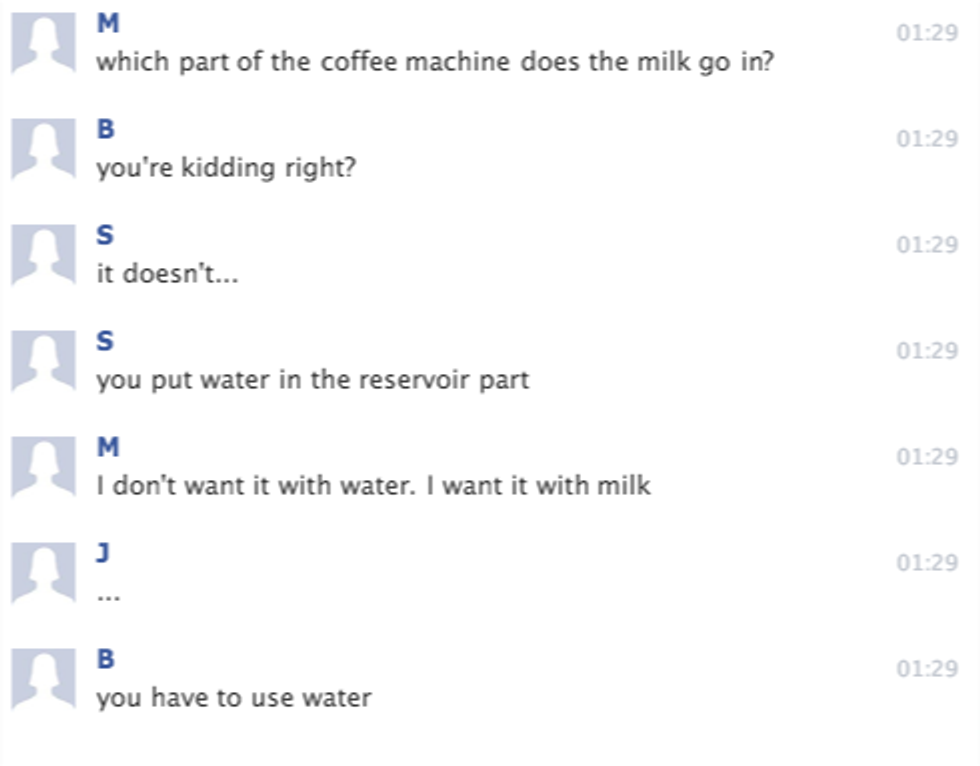This screenshot has width=980, height=766.
Task: Open J's profile picture placeholder
Action: click(43, 572)
